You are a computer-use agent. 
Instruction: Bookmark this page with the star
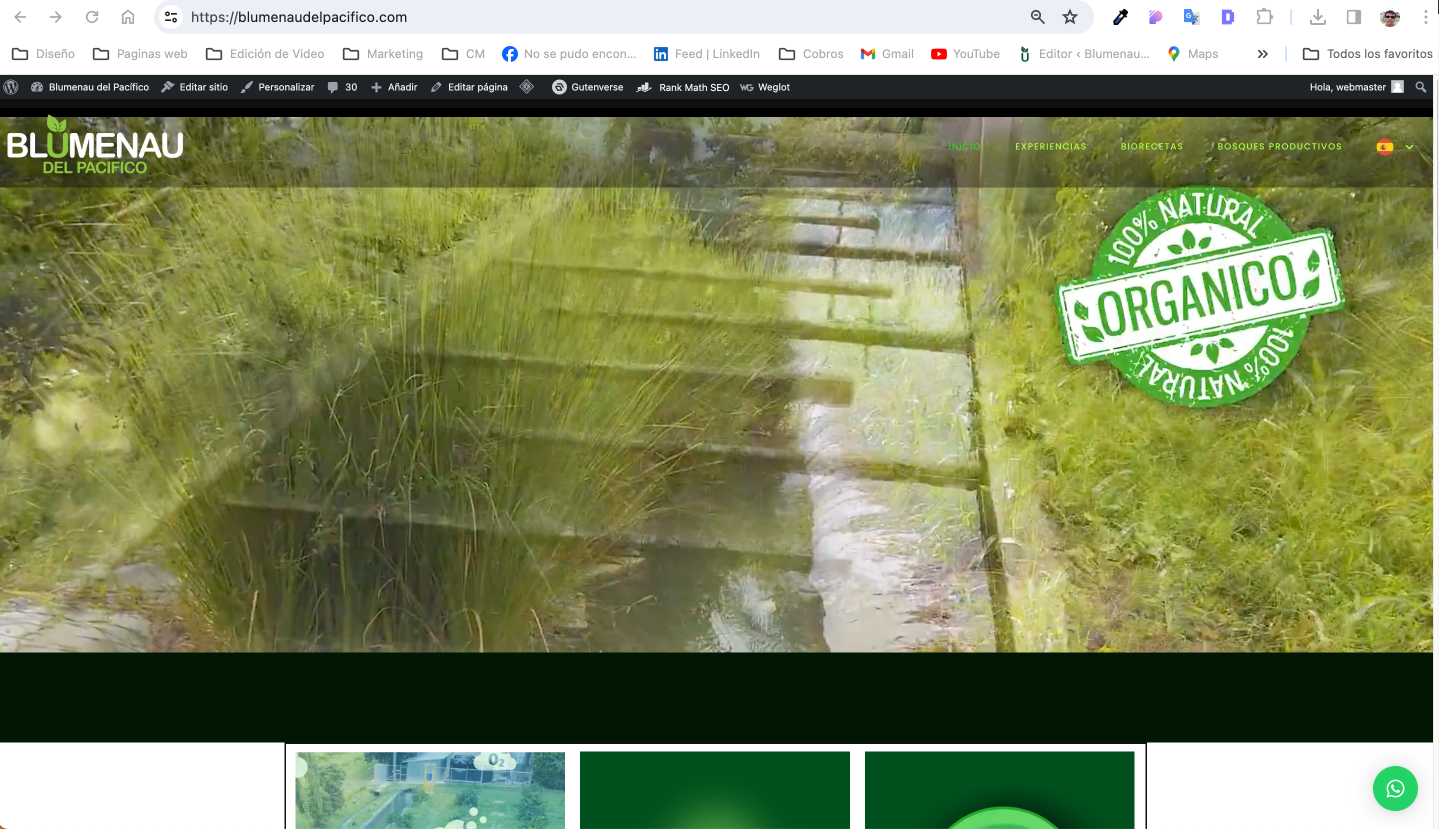1070,17
